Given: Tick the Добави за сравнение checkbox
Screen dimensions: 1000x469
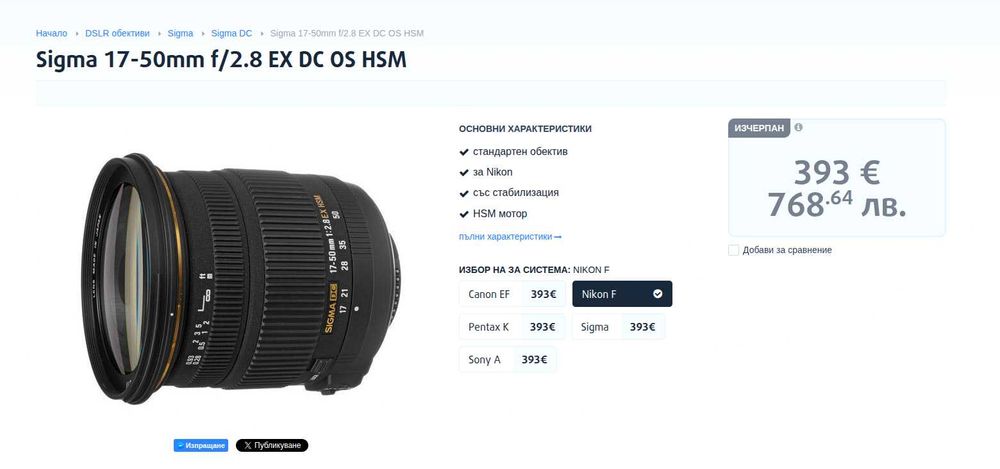Looking at the screenshot, I should pos(733,250).
